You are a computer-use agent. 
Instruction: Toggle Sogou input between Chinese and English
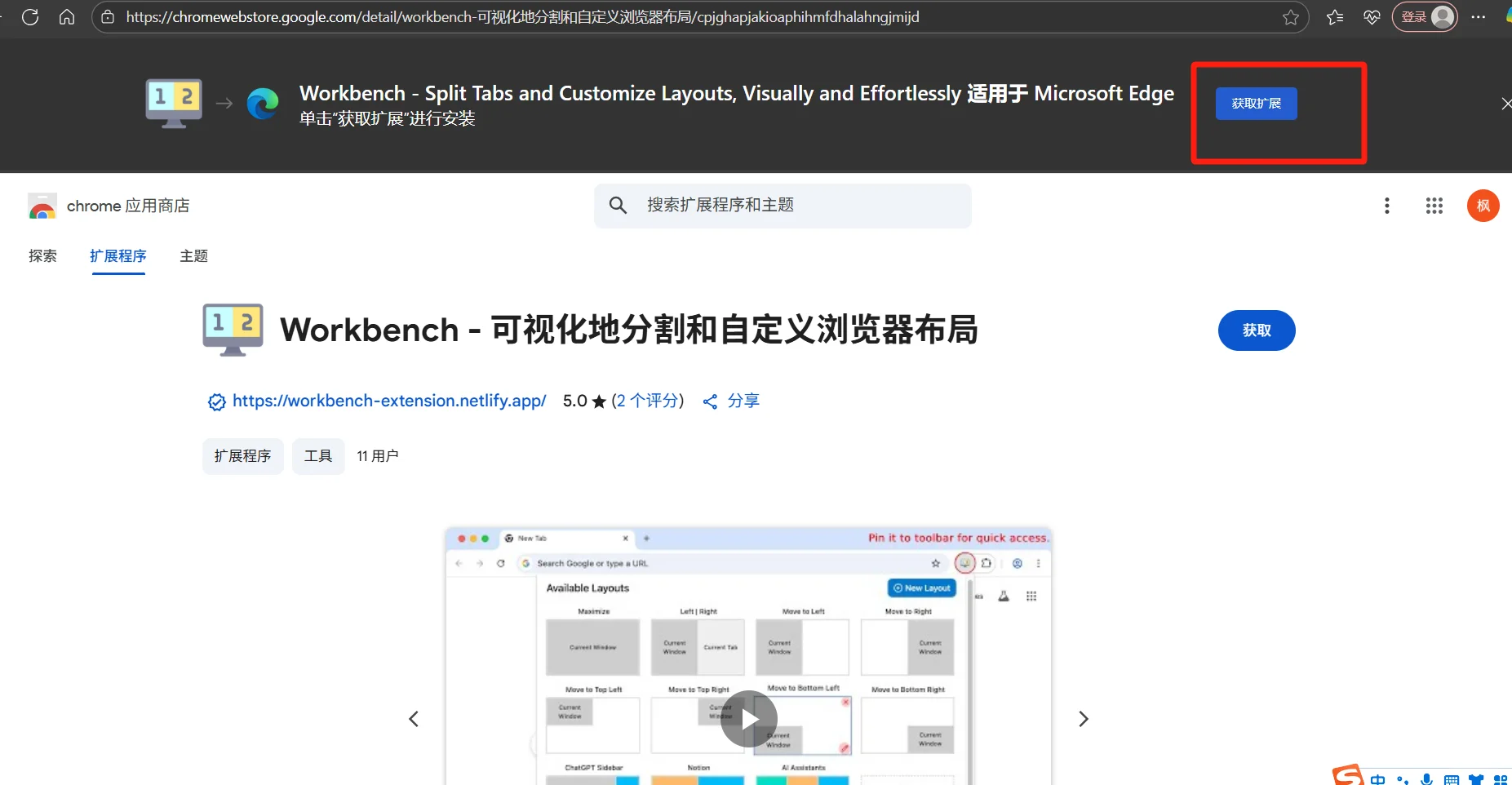1379,779
